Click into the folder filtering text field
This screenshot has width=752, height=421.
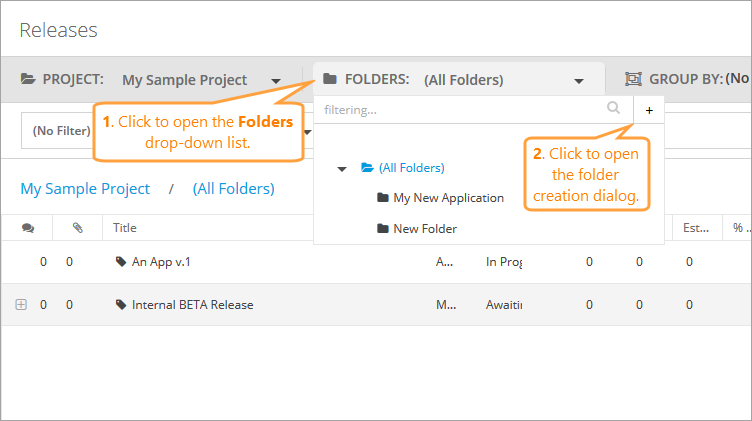coord(460,109)
